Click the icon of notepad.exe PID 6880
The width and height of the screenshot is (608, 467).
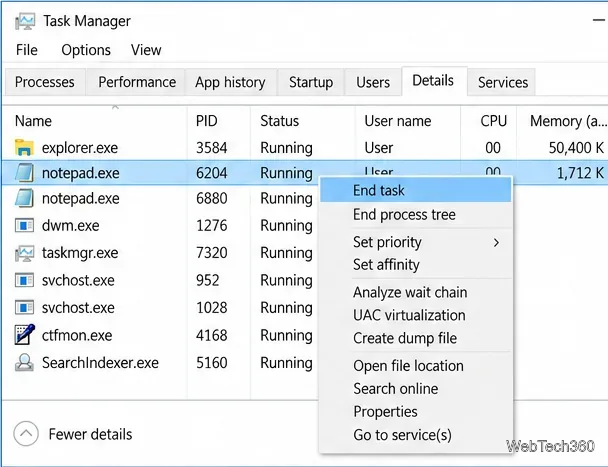click(24, 198)
